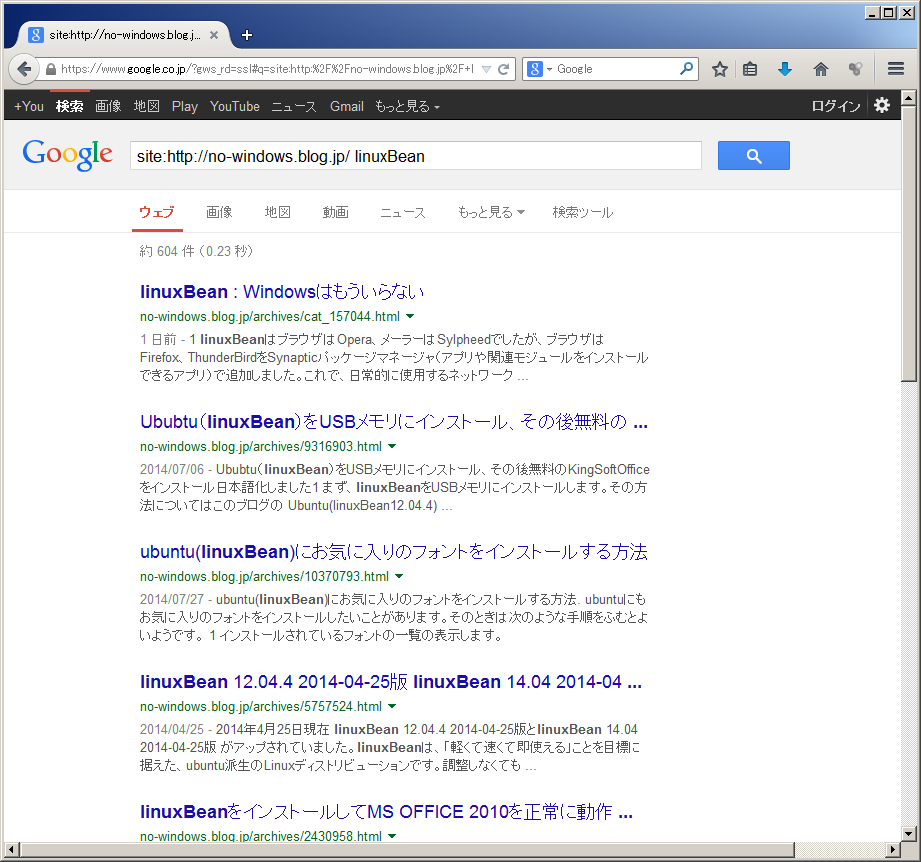Select 検索 in the black Google bar
The width and height of the screenshot is (921, 862).
(69, 106)
